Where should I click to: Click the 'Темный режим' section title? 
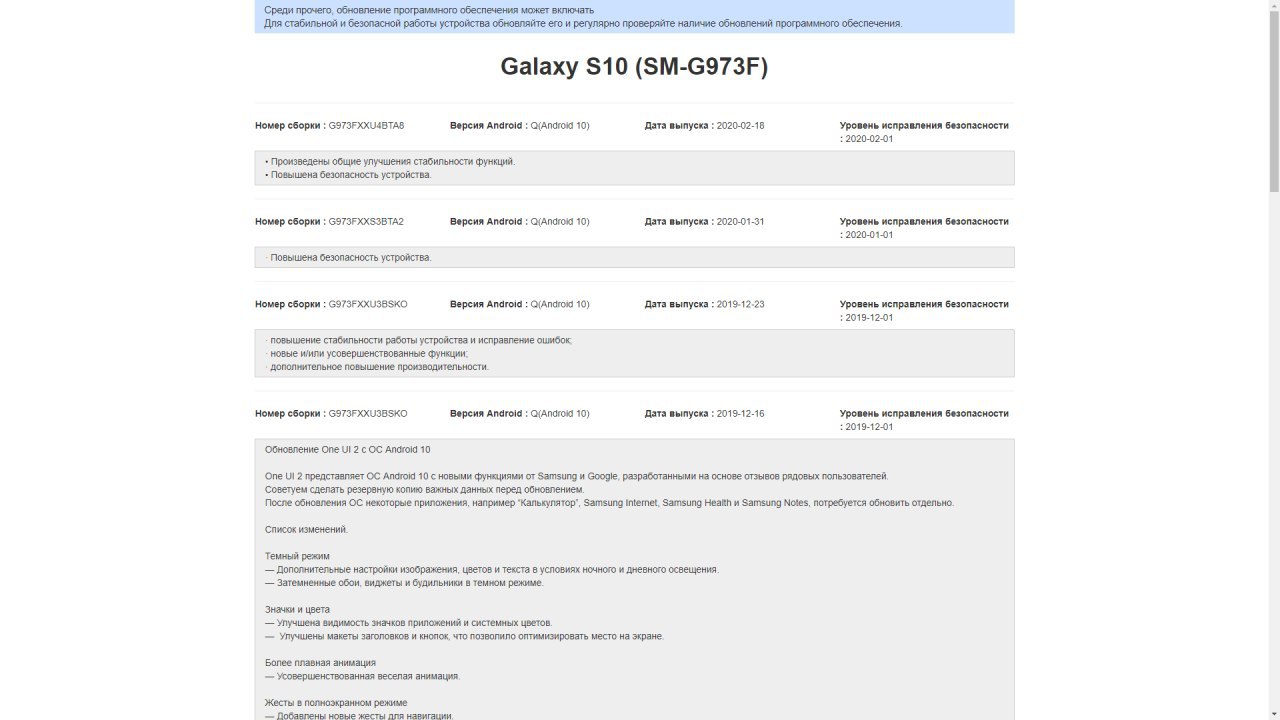coord(297,556)
